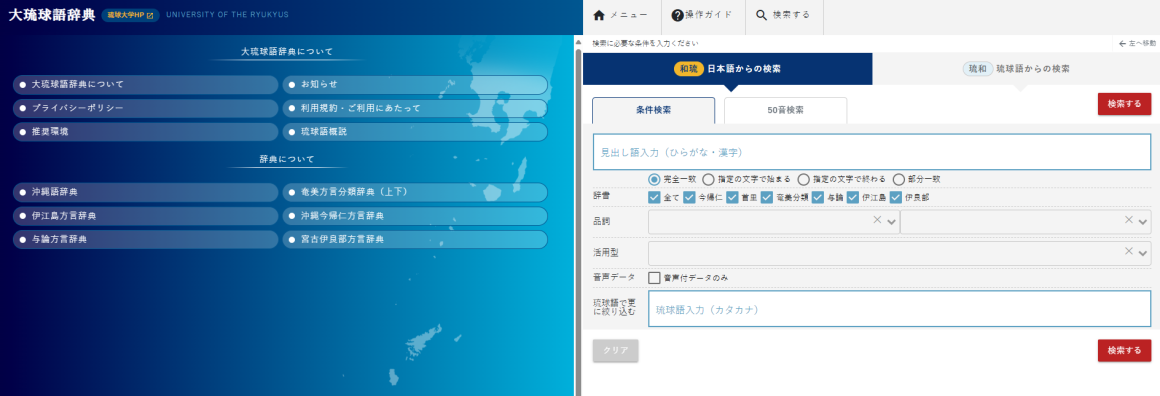Enable the 音声付データのみ checkbox
This screenshot has width=1160, height=396.
click(654, 278)
